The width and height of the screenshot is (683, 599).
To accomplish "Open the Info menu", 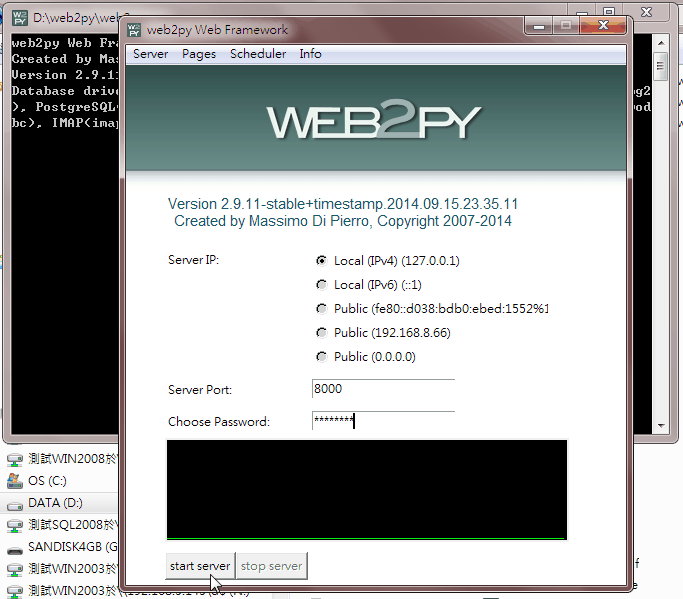I will pyautogui.click(x=310, y=54).
